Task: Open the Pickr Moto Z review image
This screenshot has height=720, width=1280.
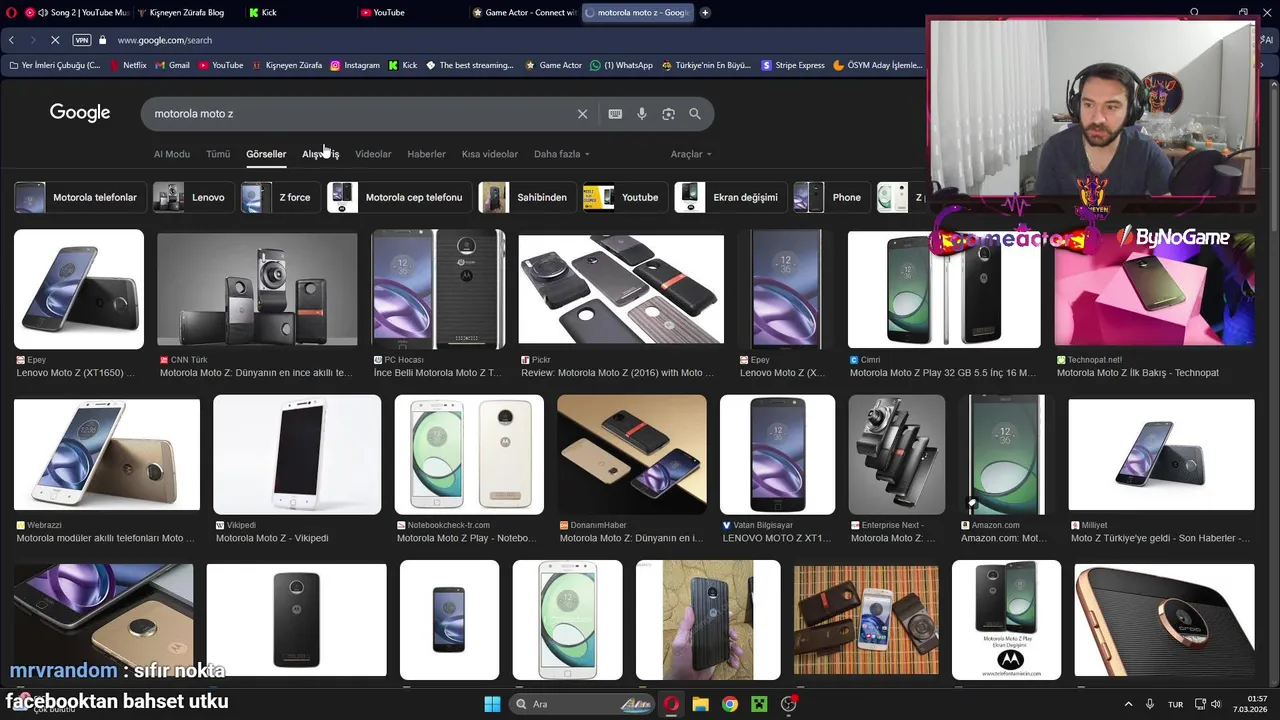Action: [621, 290]
